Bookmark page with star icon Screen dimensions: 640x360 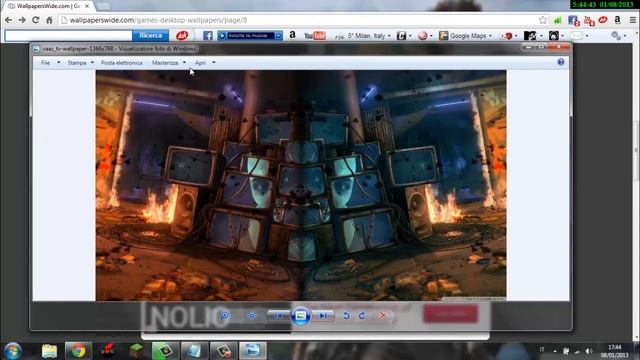542,20
